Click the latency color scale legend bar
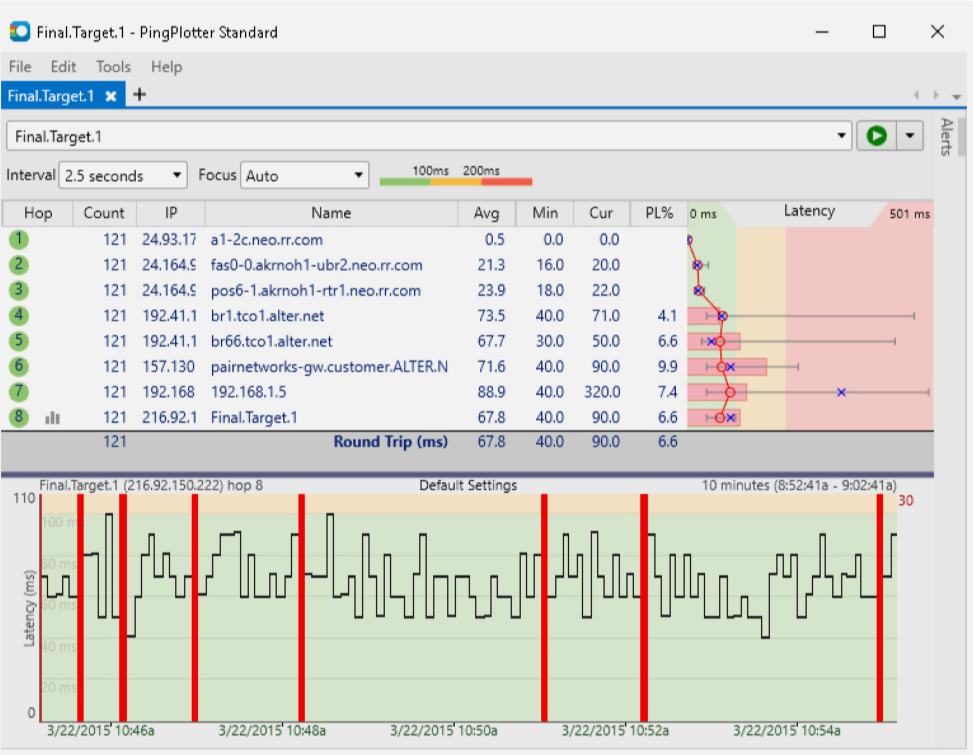The width and height of the screenshot is (973, 755). pyautogui.click(x=456, y=182)
